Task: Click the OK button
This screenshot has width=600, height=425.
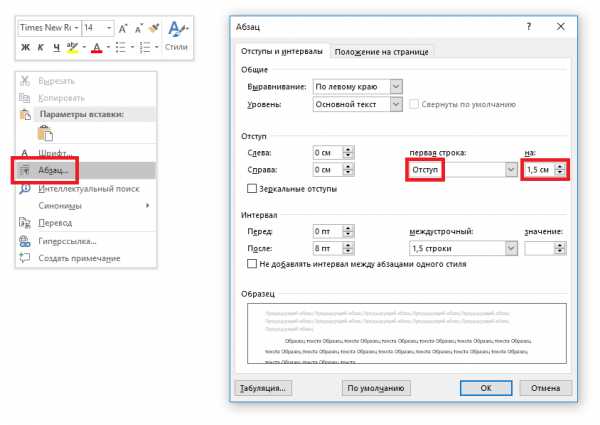Action: 486,388
